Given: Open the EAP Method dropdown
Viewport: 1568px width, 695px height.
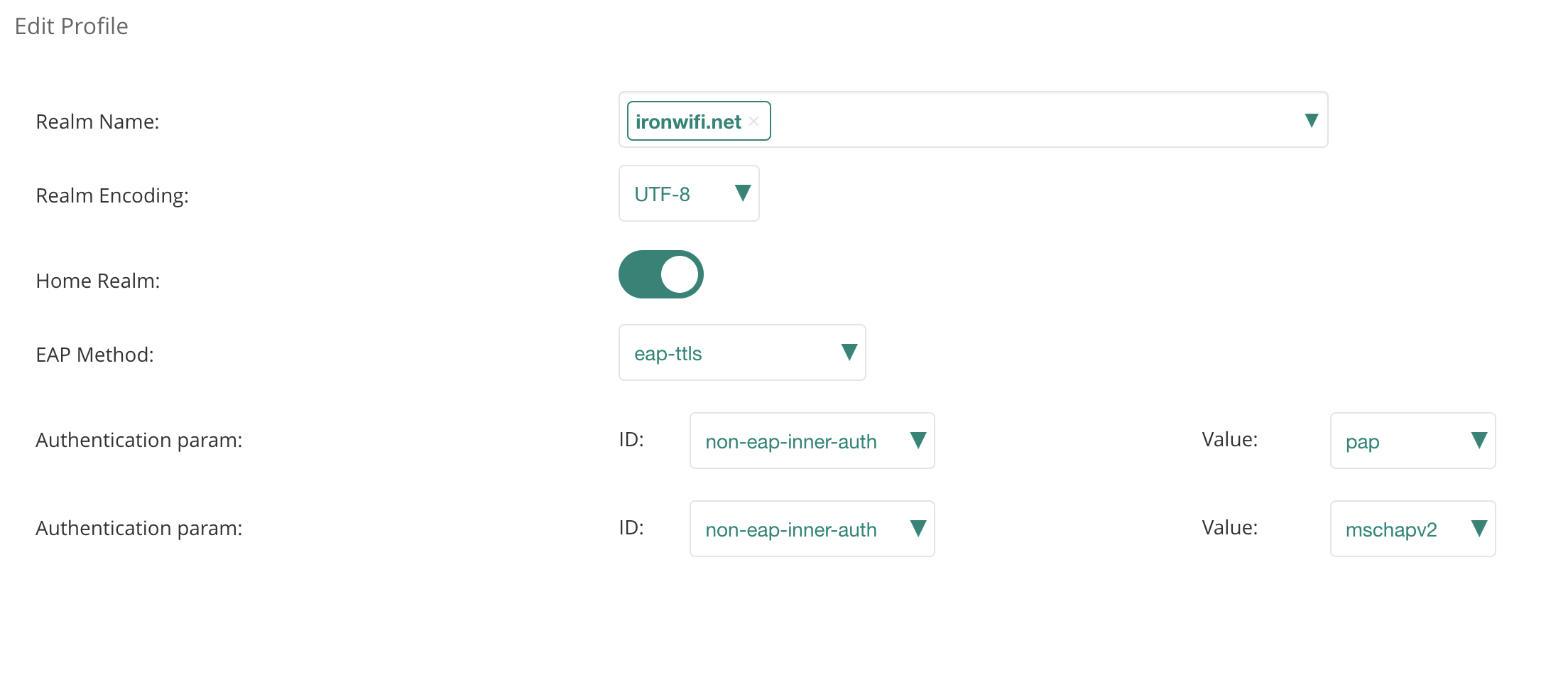Looking at the screenshot, I should tap(849, 352).
